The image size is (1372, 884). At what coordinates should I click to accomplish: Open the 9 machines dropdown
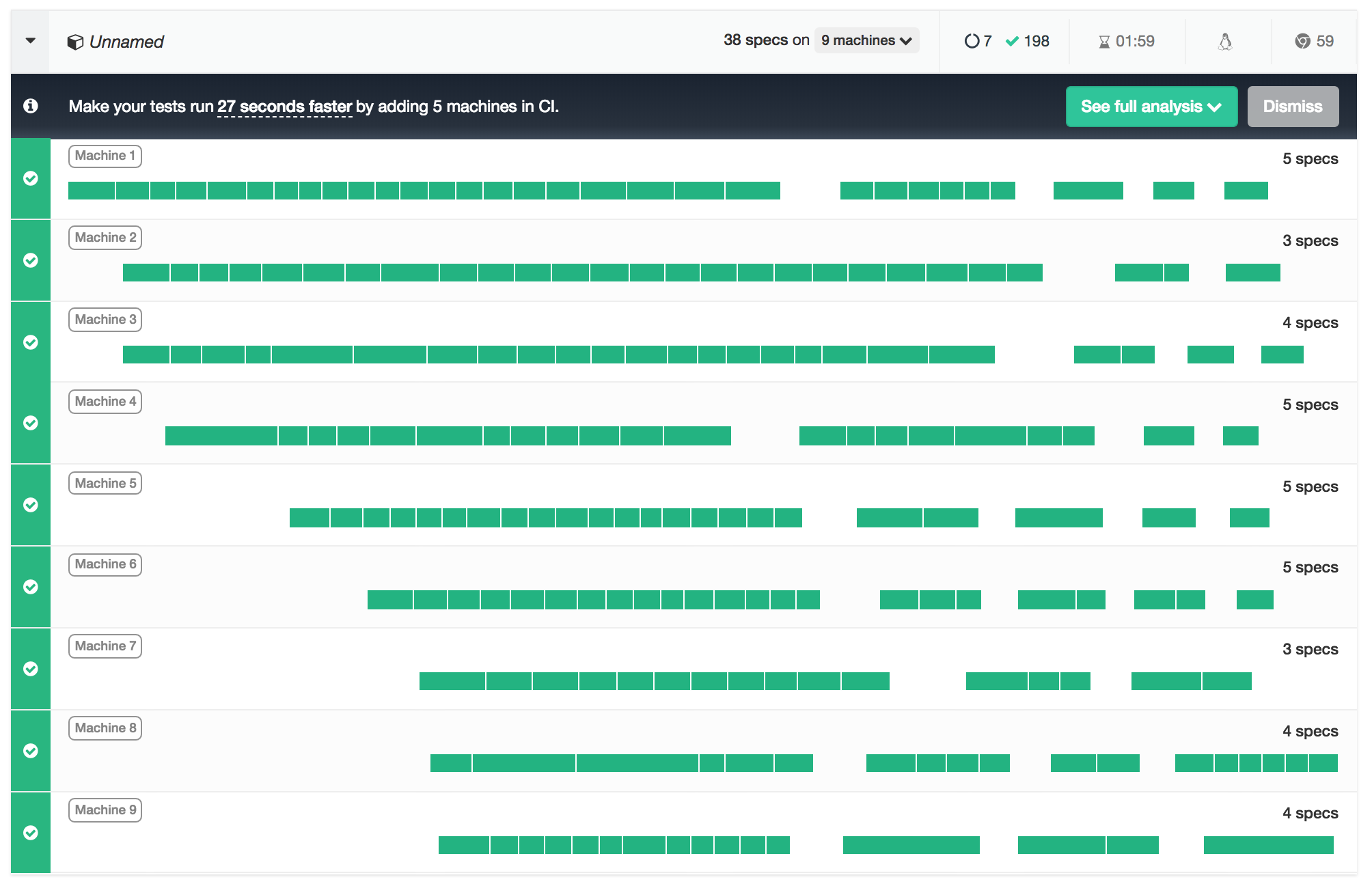point(866,40)
